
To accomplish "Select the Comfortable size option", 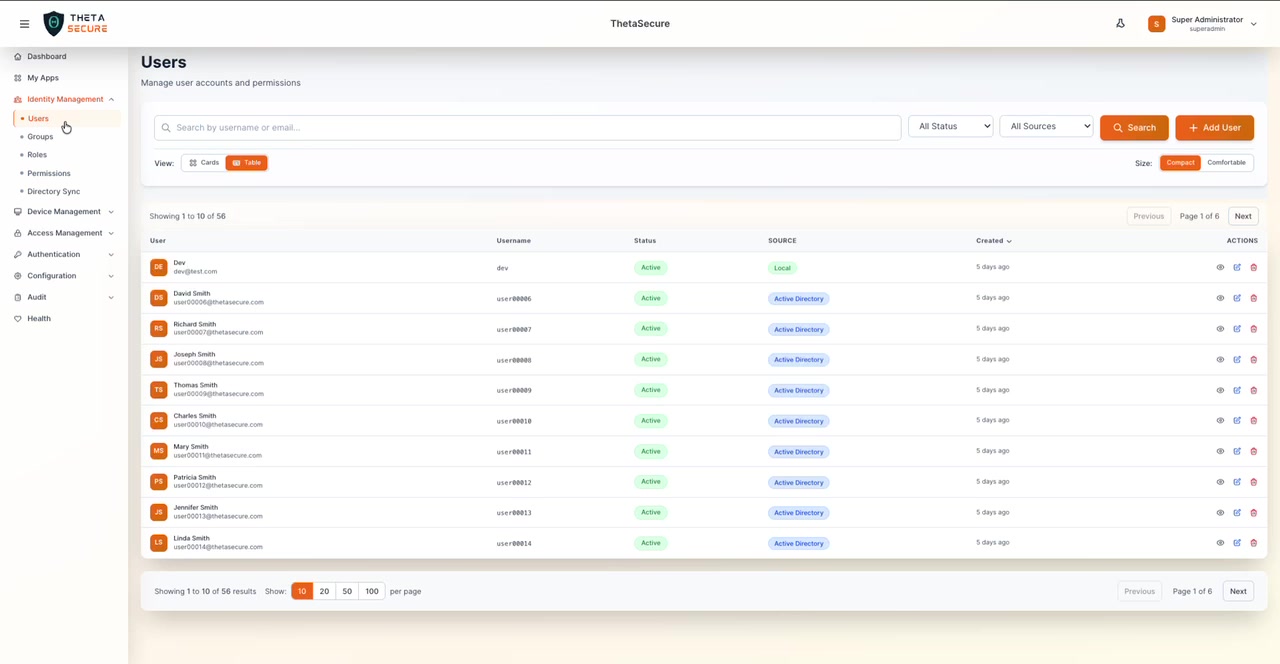I will 1226,162.
